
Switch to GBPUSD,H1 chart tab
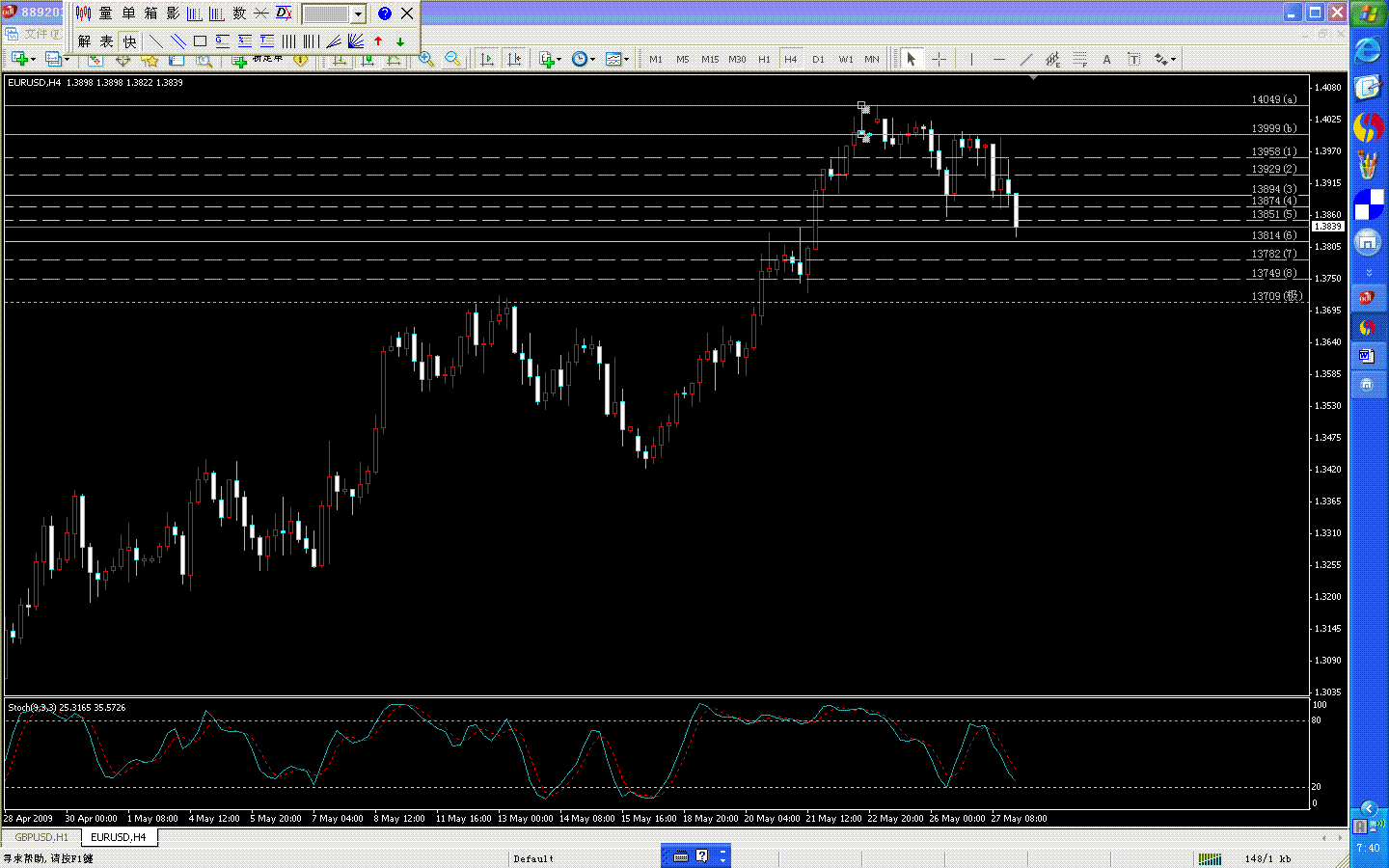click(41, 837)
